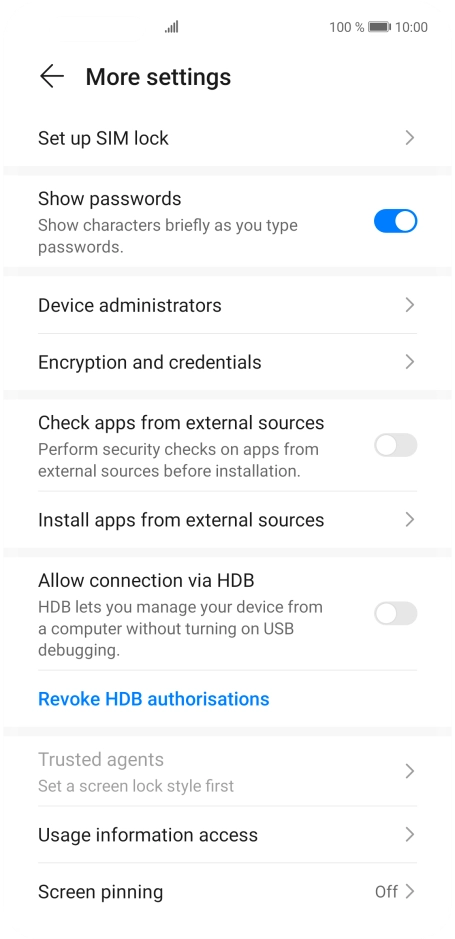Open Install apps from external sources
The image size is (455, 939).
click(x=228, y=519)
